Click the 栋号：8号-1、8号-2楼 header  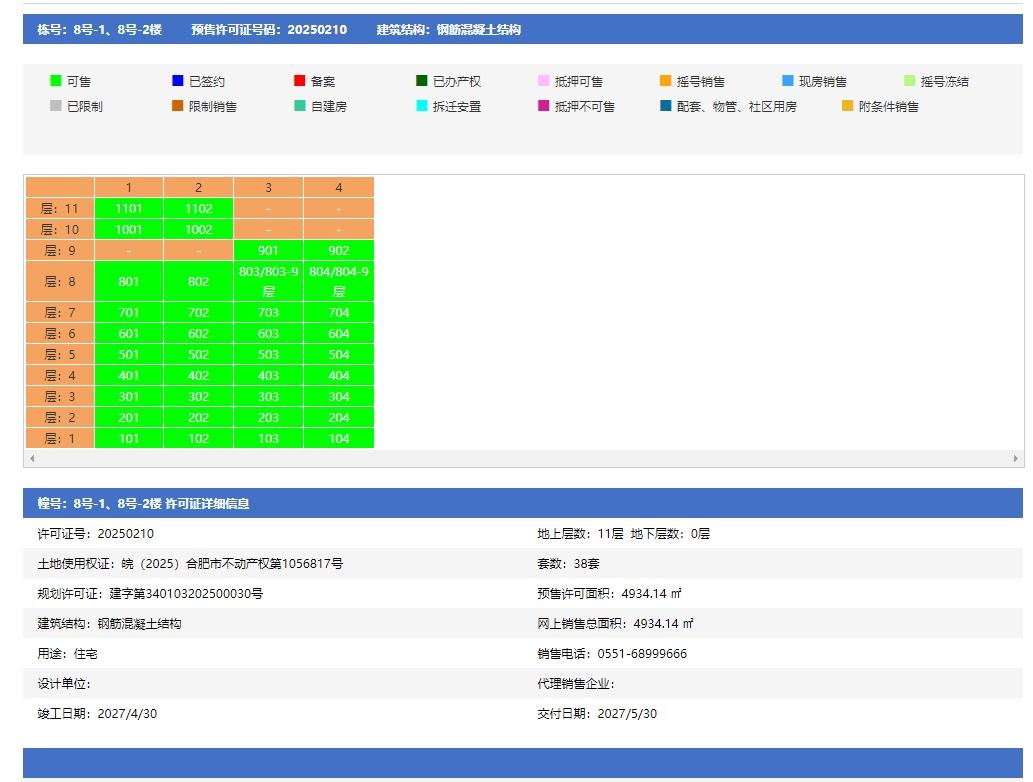(99, 30)
